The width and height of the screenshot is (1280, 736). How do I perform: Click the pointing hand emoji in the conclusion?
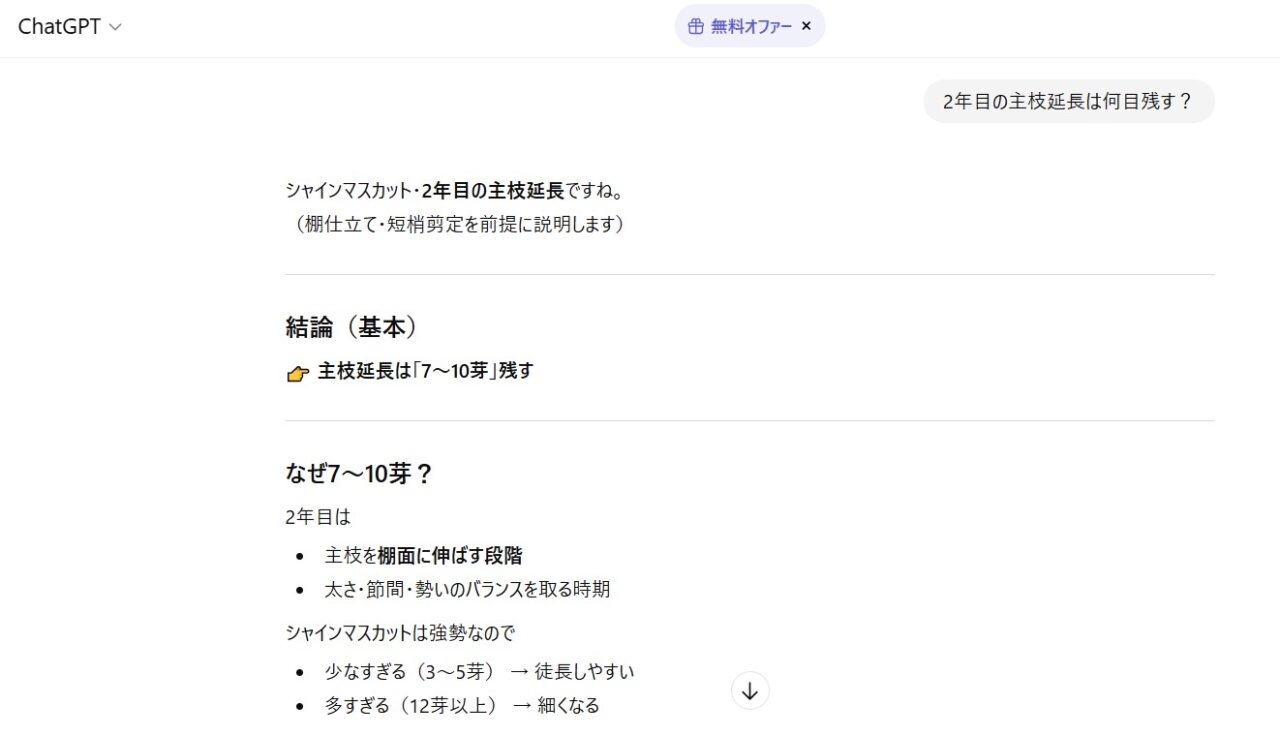[x=297, y=373]
